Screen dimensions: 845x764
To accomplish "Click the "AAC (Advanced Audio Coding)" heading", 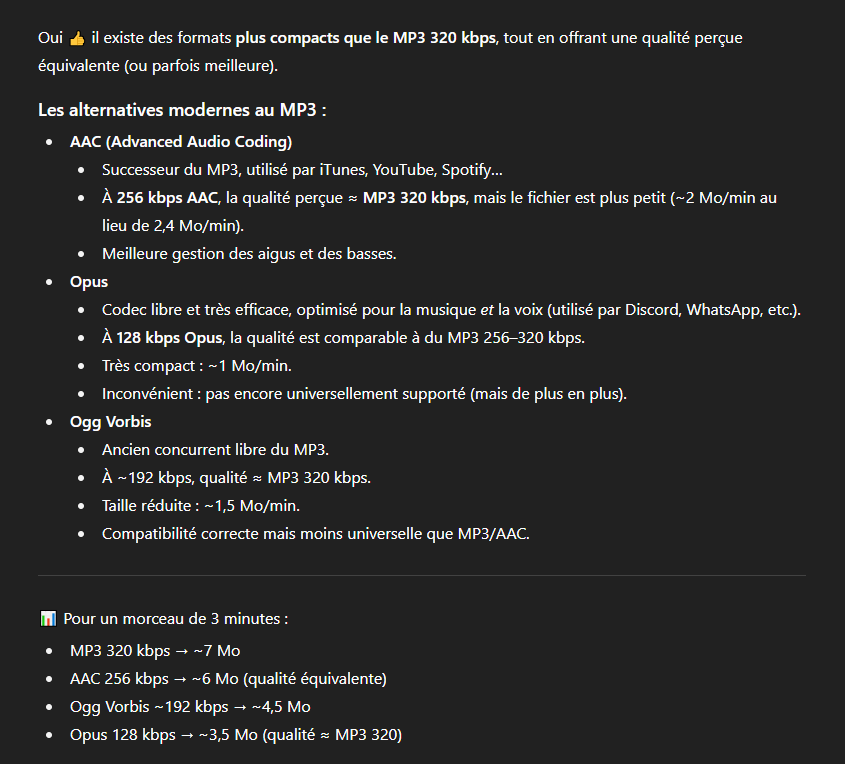I will (x=181, y=141).
